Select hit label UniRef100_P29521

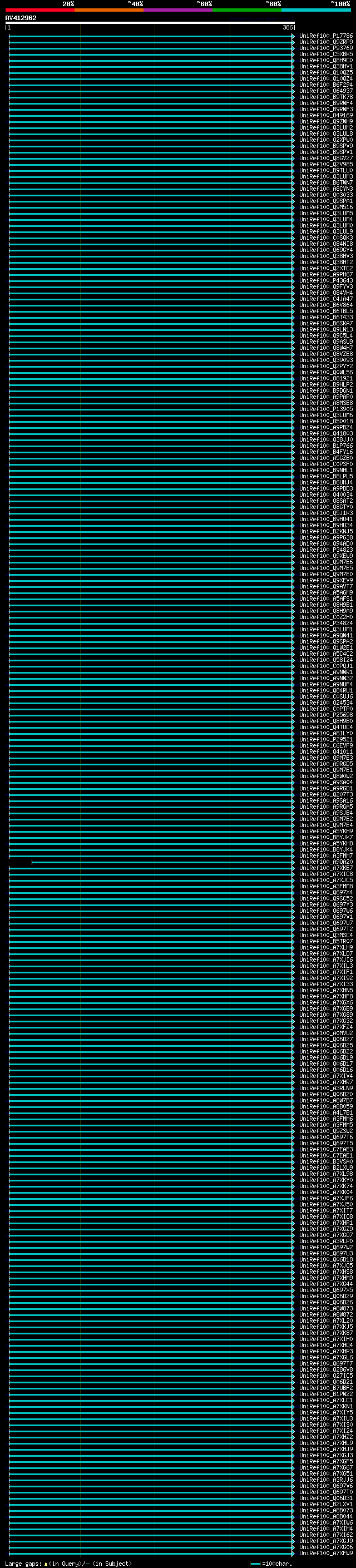[325, 740]
